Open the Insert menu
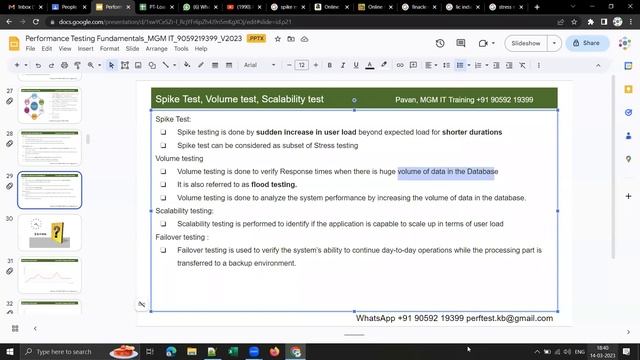The width and height of the screenshot is (640, 360). [85, 49]
